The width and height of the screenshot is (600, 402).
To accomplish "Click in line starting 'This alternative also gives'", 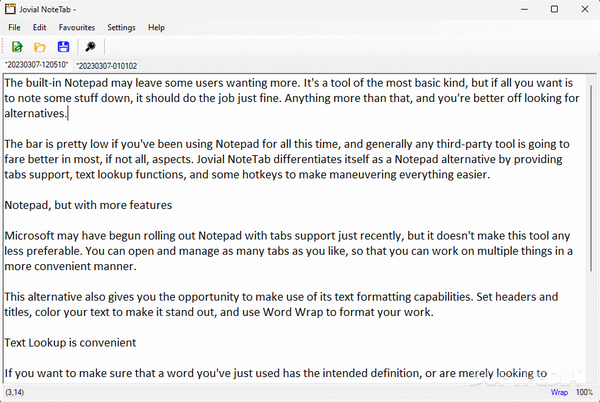I will [281, 297].
